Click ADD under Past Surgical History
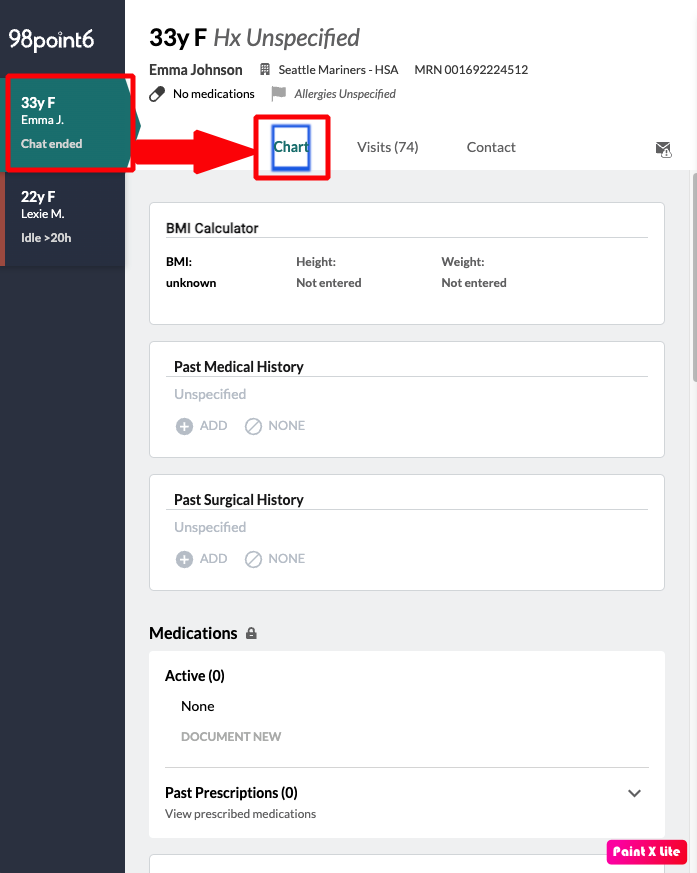The image size is (697, 873). (213, 559)
